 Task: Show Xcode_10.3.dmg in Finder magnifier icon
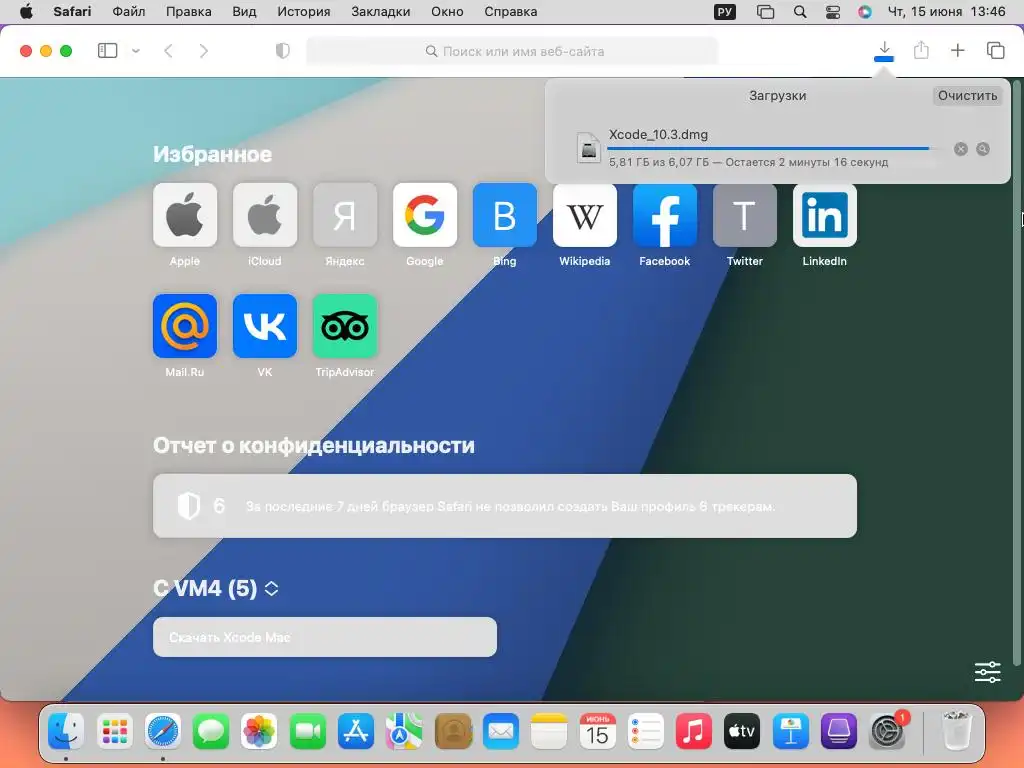pos(983,149)
